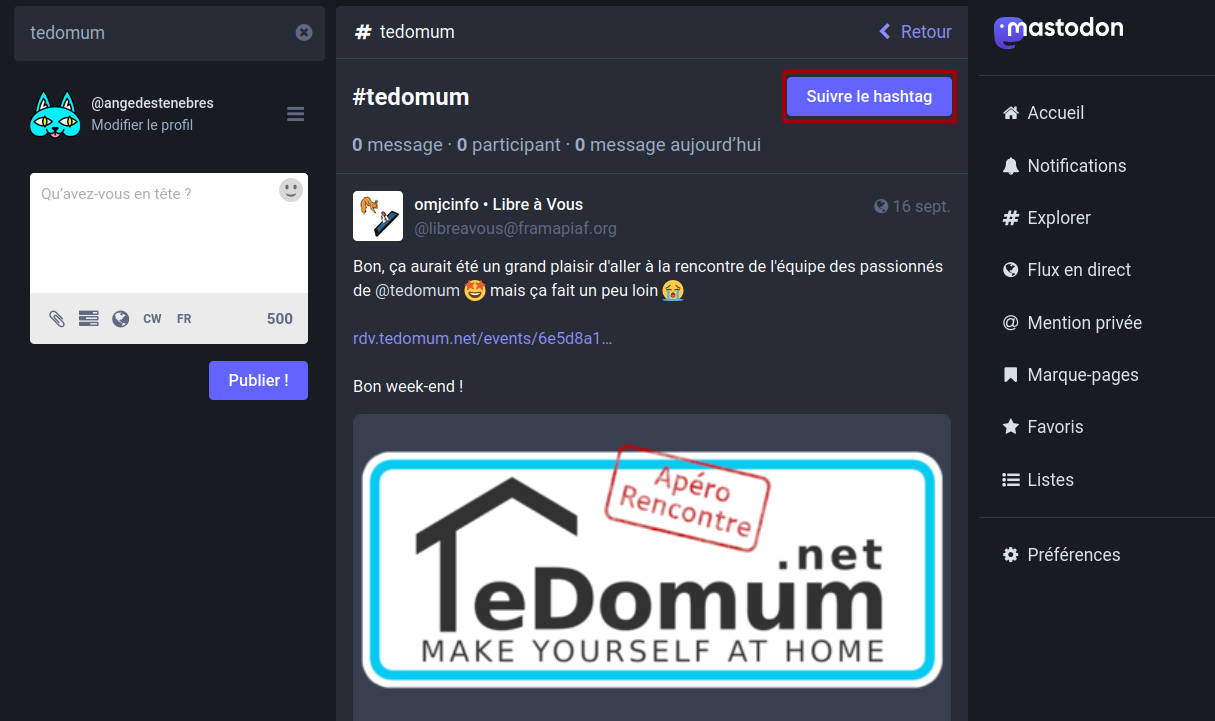The height and width of the screenshot is (721, 1215).
Task: Toggle the CW content warning
Action: [152, 319]
